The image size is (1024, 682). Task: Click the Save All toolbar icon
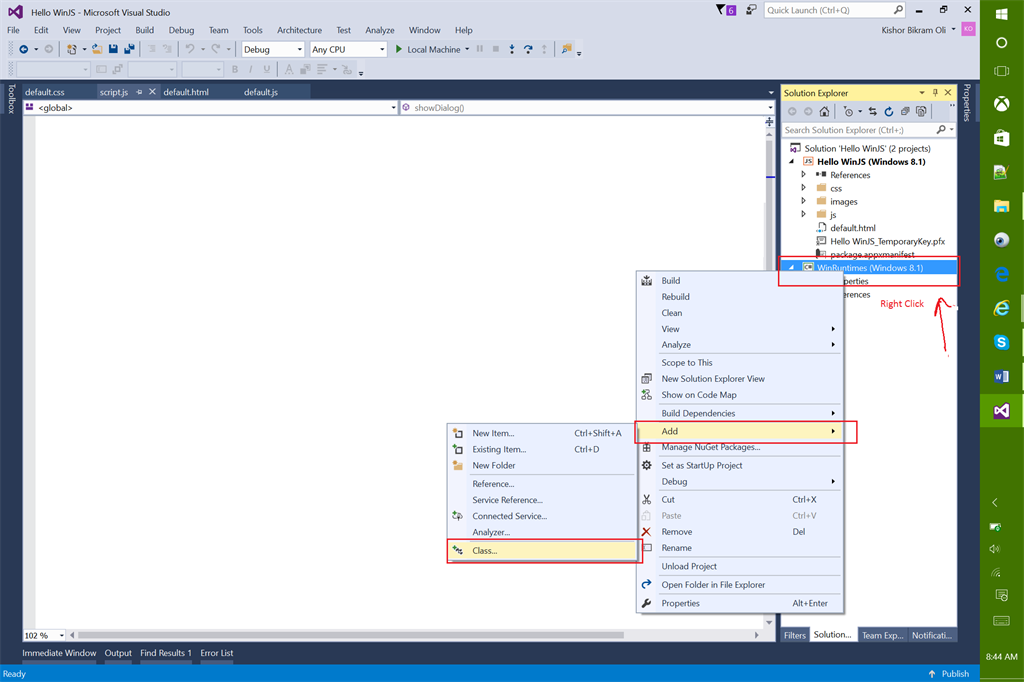(129, 49)
